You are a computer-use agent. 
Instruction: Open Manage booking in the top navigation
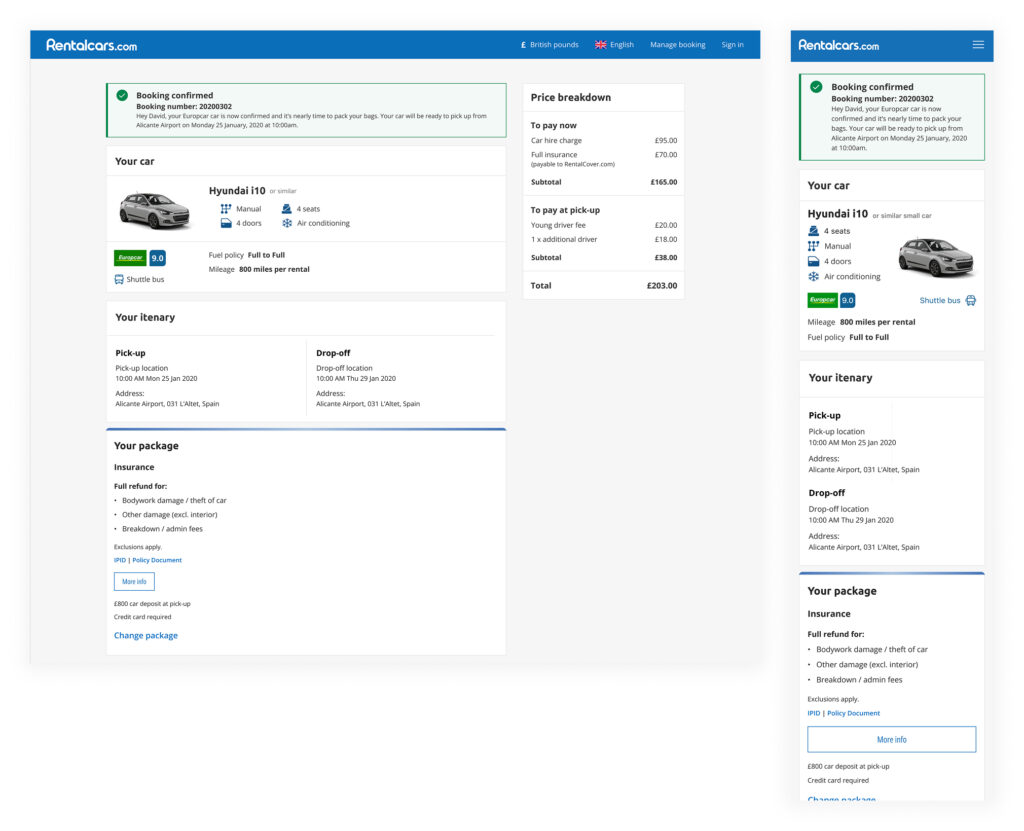(x=677, y=45)
